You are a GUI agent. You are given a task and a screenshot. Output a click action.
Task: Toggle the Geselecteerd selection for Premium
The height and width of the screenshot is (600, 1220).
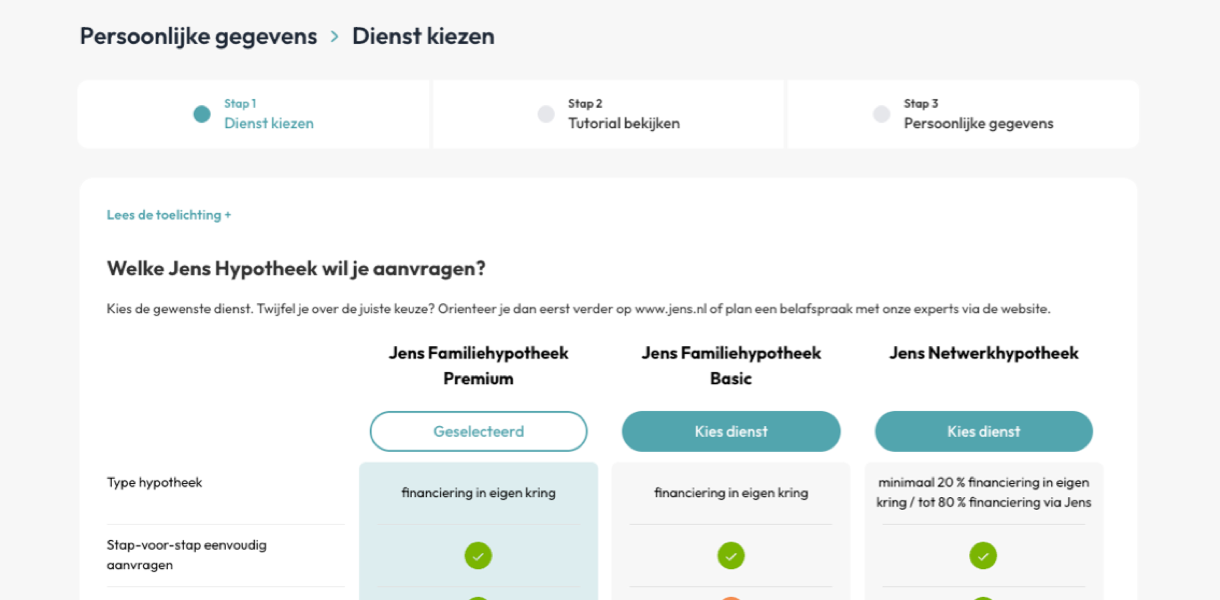478,431
